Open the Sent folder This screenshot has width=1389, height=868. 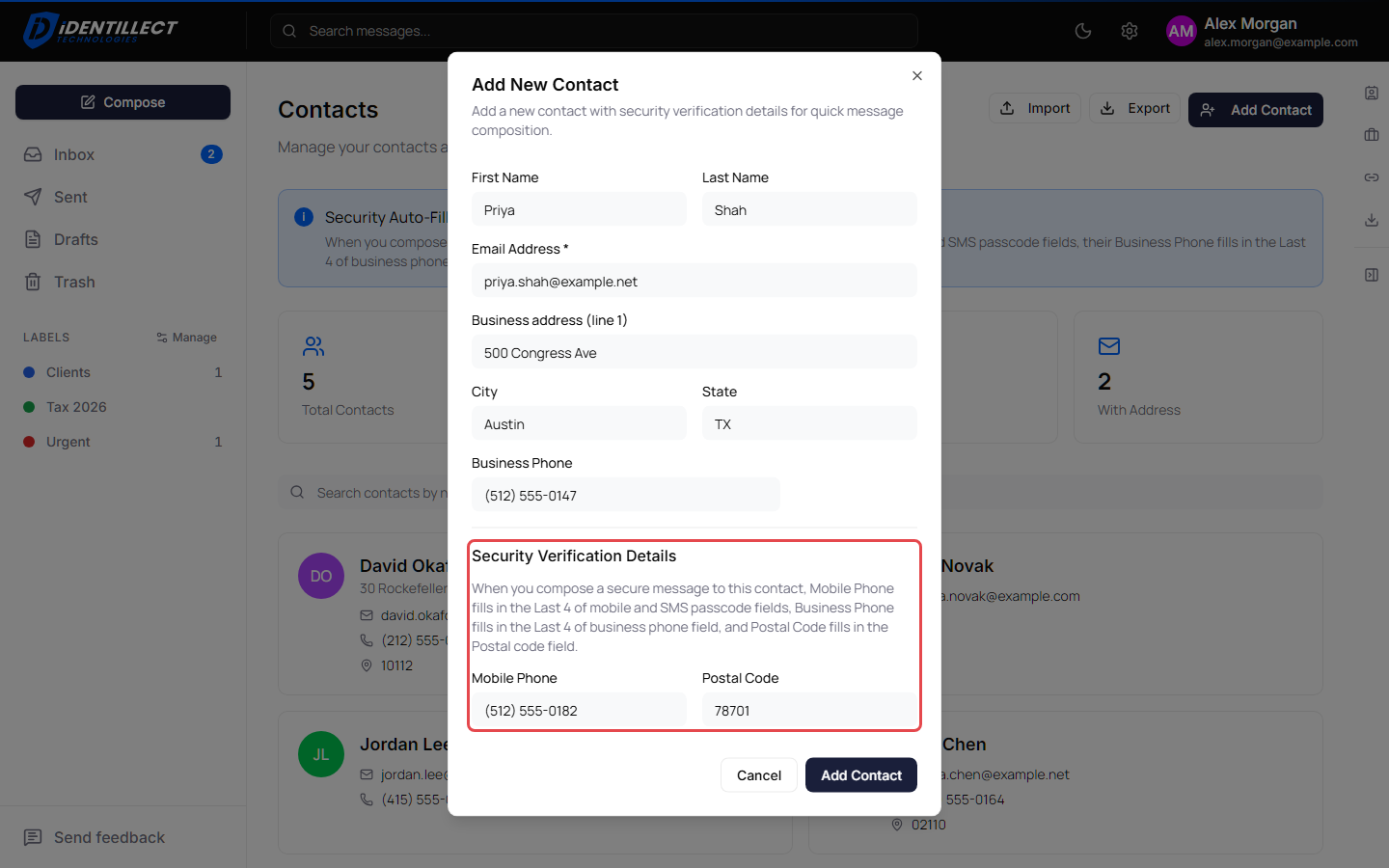coord(123,197)
